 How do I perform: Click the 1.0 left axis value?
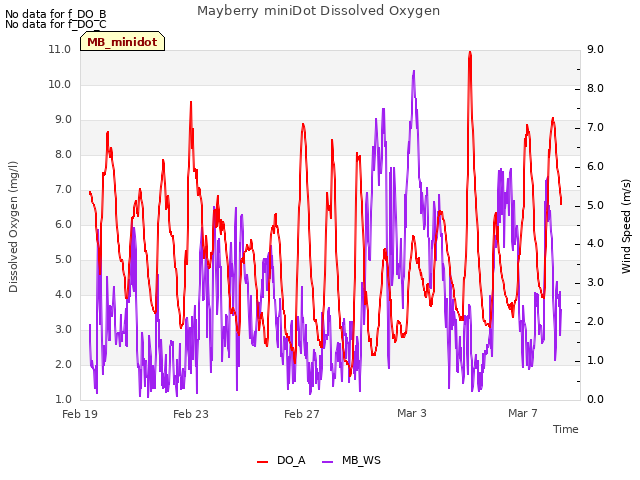point(63,399)
